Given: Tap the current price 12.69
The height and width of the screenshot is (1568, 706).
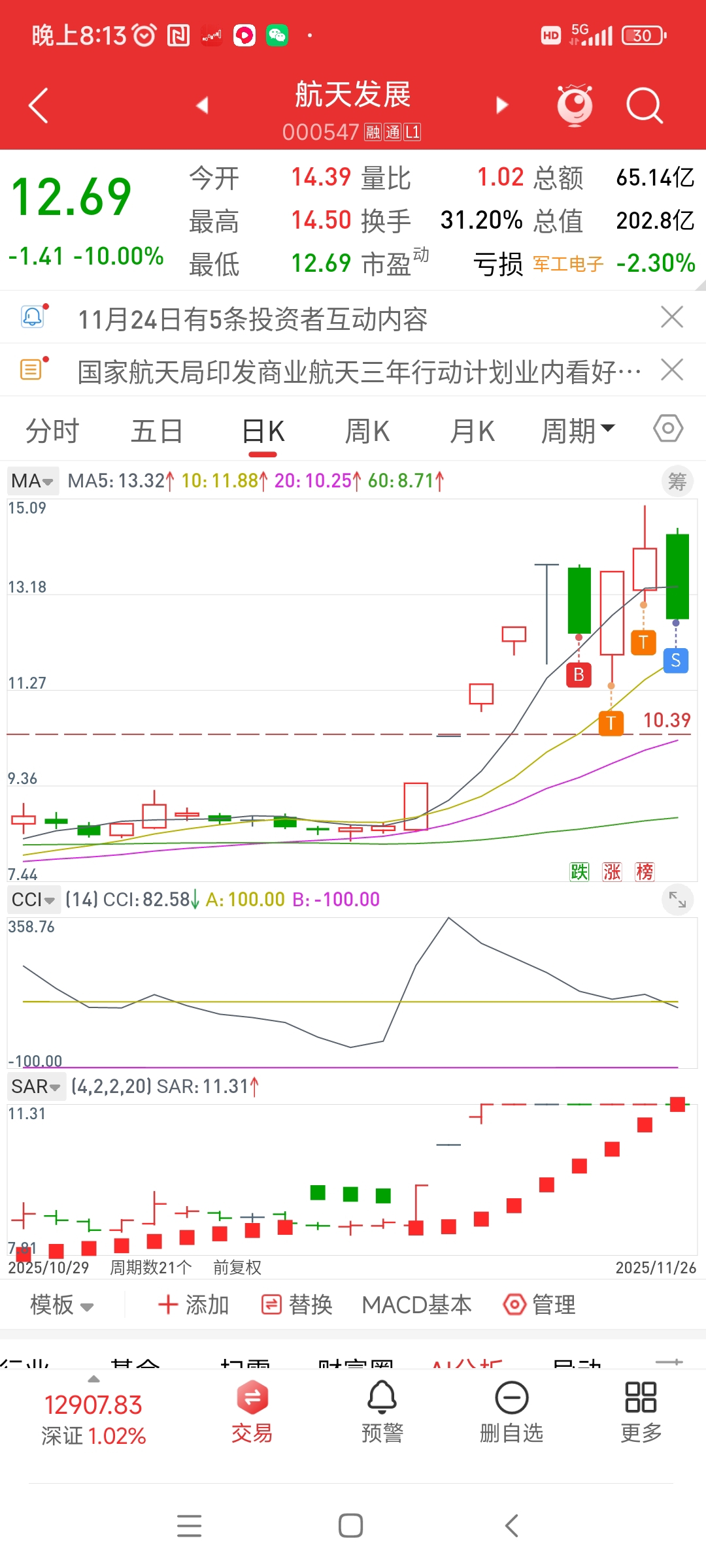Looking at the screenshot, I should [x=72, y=197].
